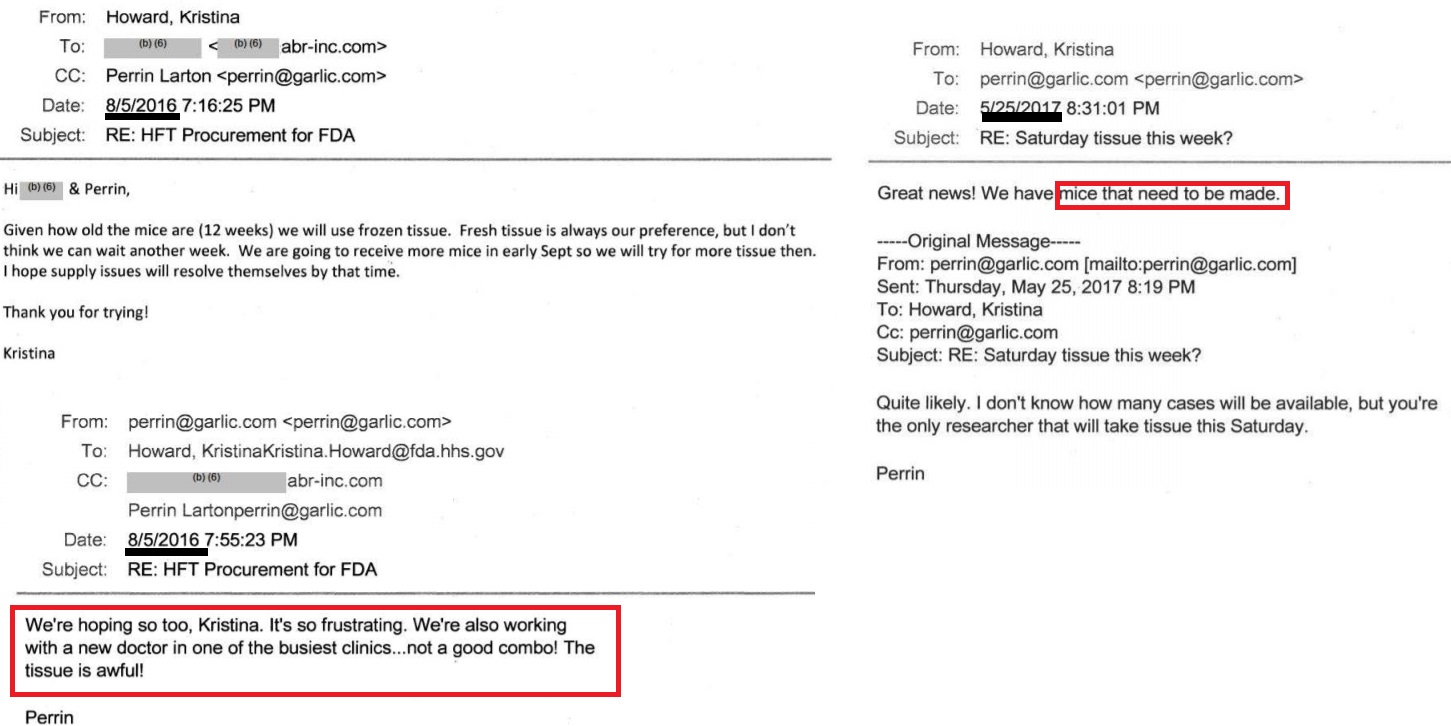The width and height of the screenshot is (1451, 726).
Task: Click 'From: perrin@garlic.com <perrin@garlic.com>' header line
Action: point(256,421)
